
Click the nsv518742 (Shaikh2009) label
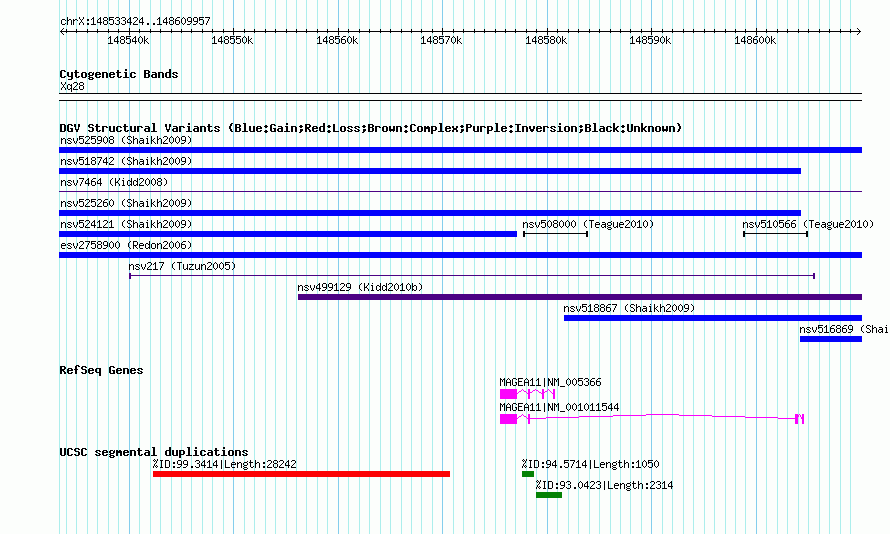click(x=126, y=161)
